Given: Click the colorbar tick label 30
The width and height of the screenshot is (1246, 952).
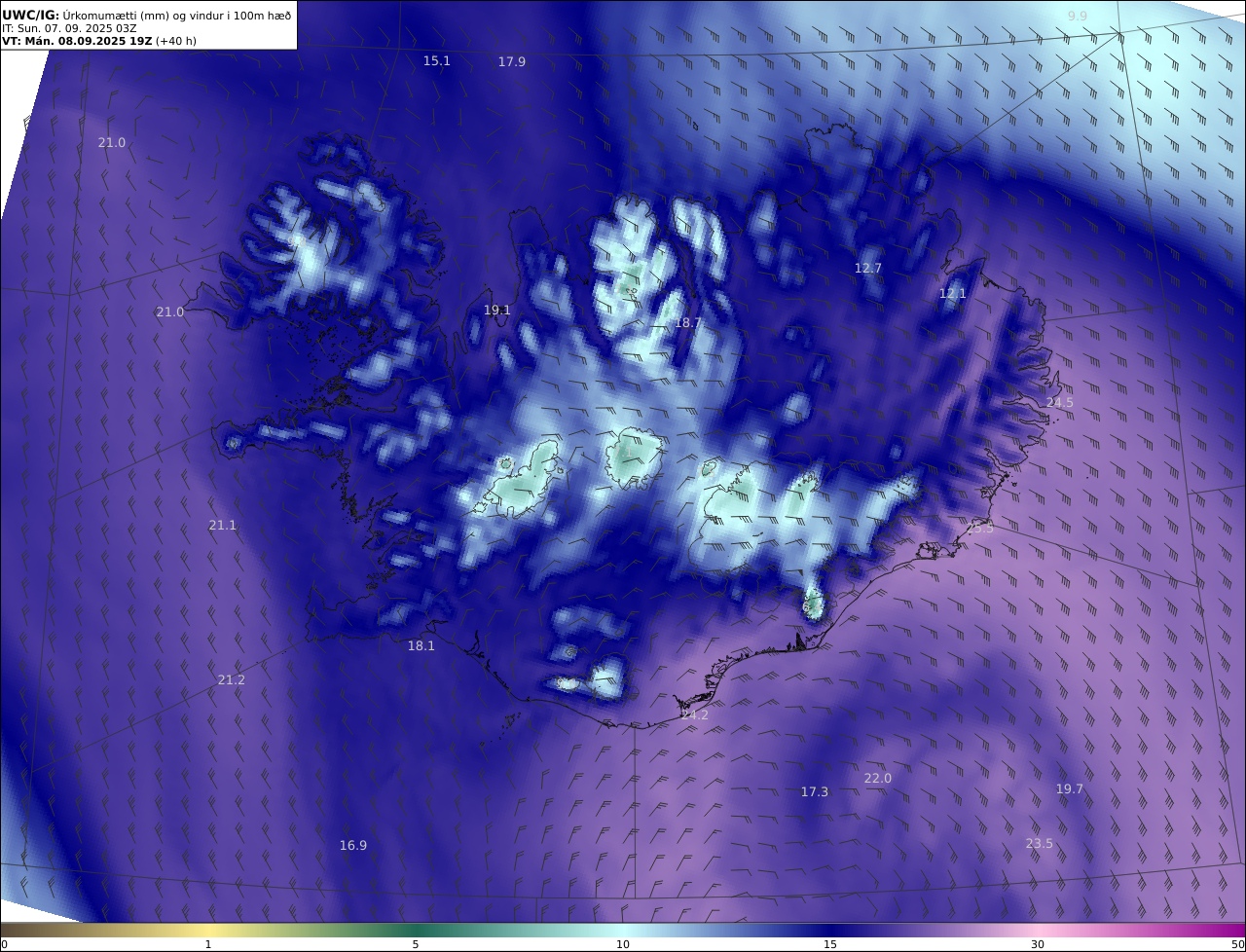Looking at the screenshot, I should click(1038, 944).
